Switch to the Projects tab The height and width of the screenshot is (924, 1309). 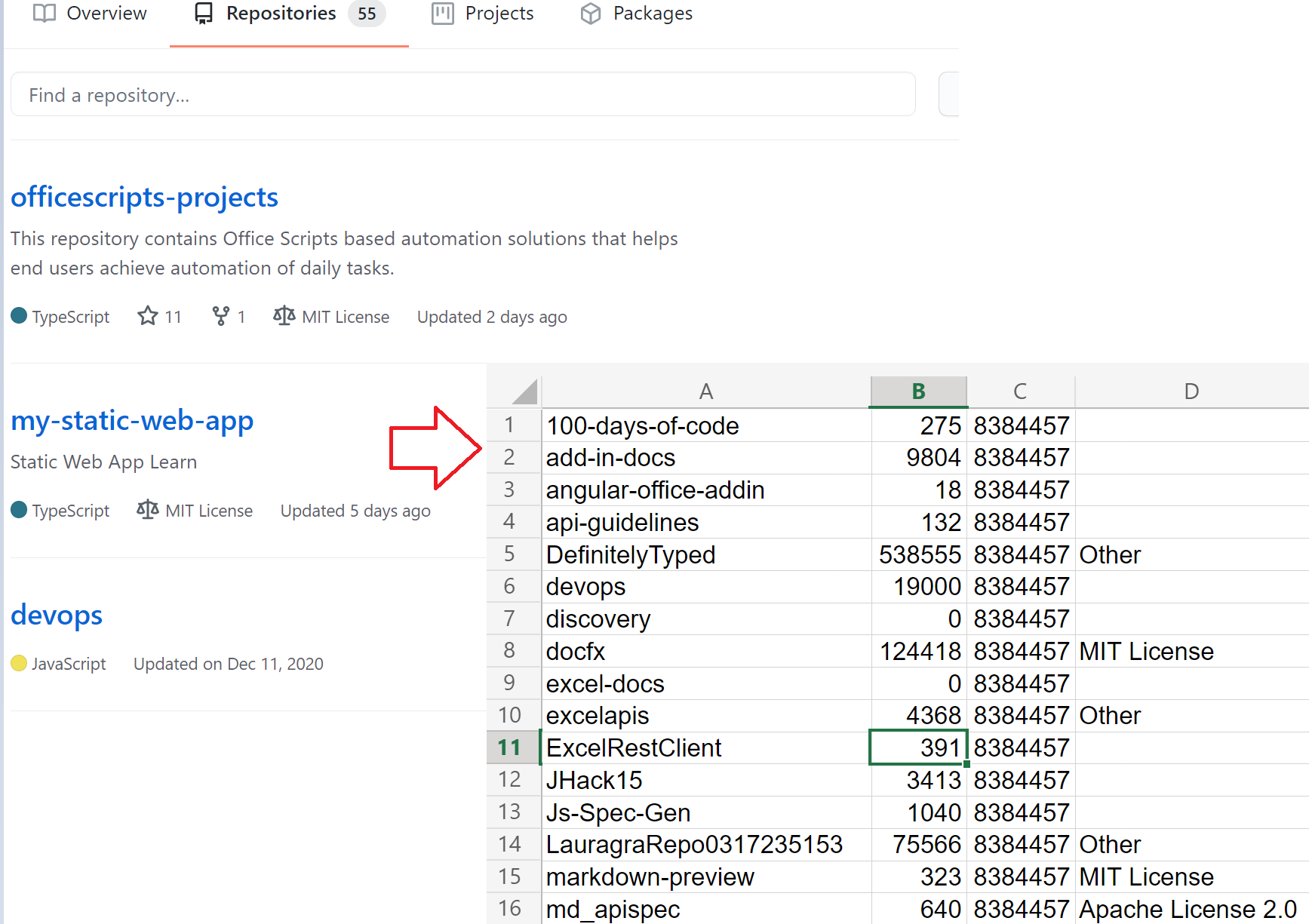[x=499, y=13]
